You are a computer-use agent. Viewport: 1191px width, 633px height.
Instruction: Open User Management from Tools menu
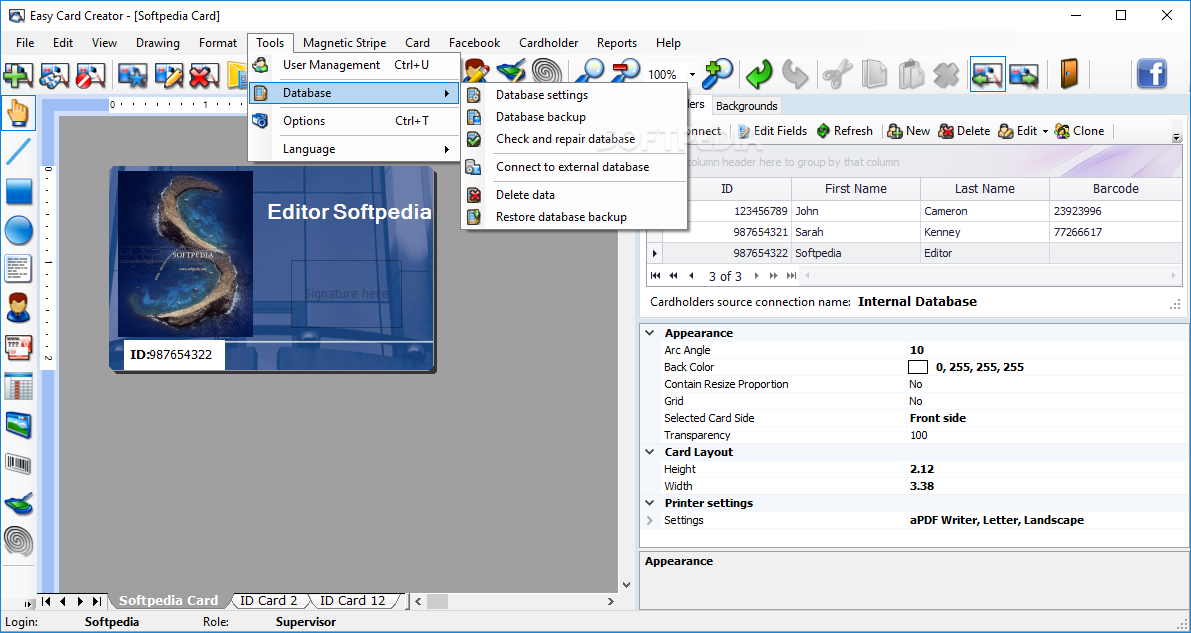click(355, 65)
